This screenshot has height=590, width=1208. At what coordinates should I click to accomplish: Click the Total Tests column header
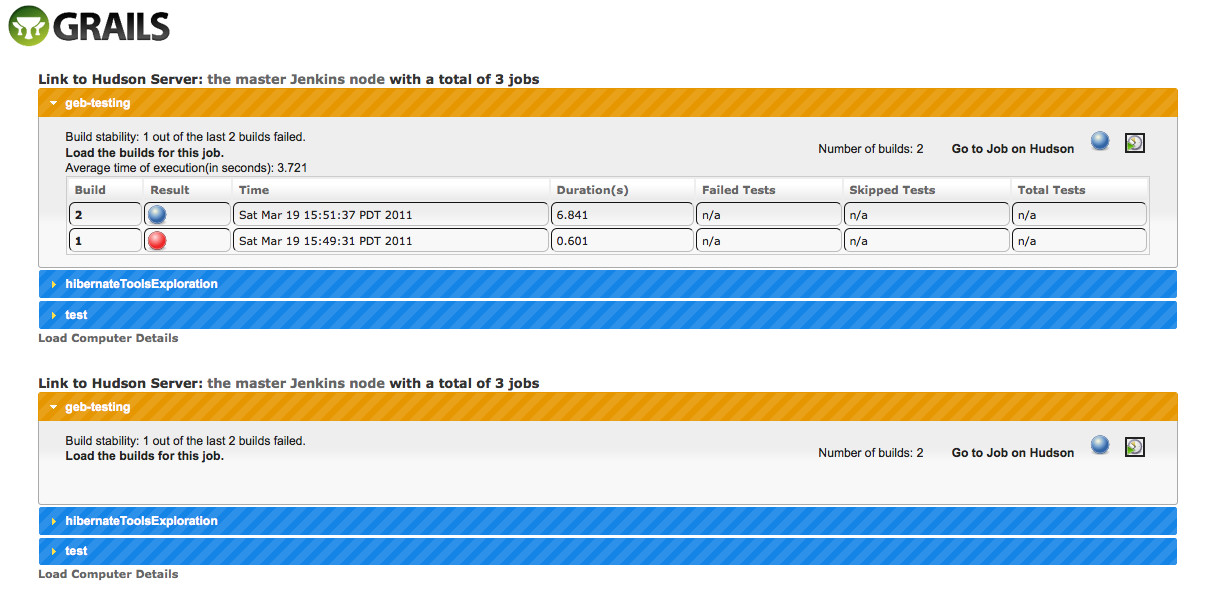1079,190
